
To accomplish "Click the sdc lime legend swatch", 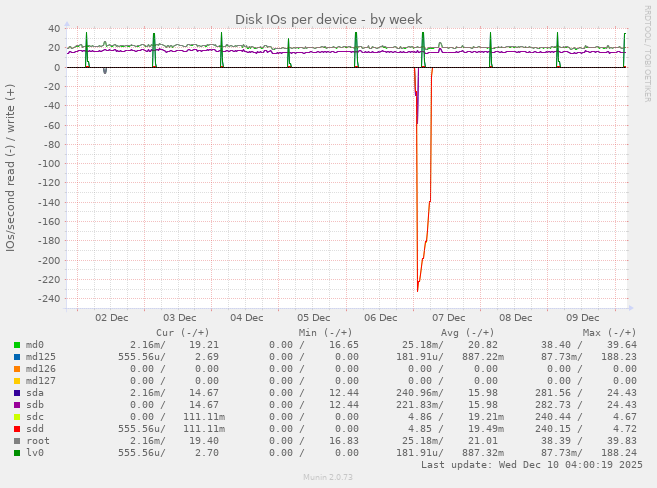I will pos(17,417).
